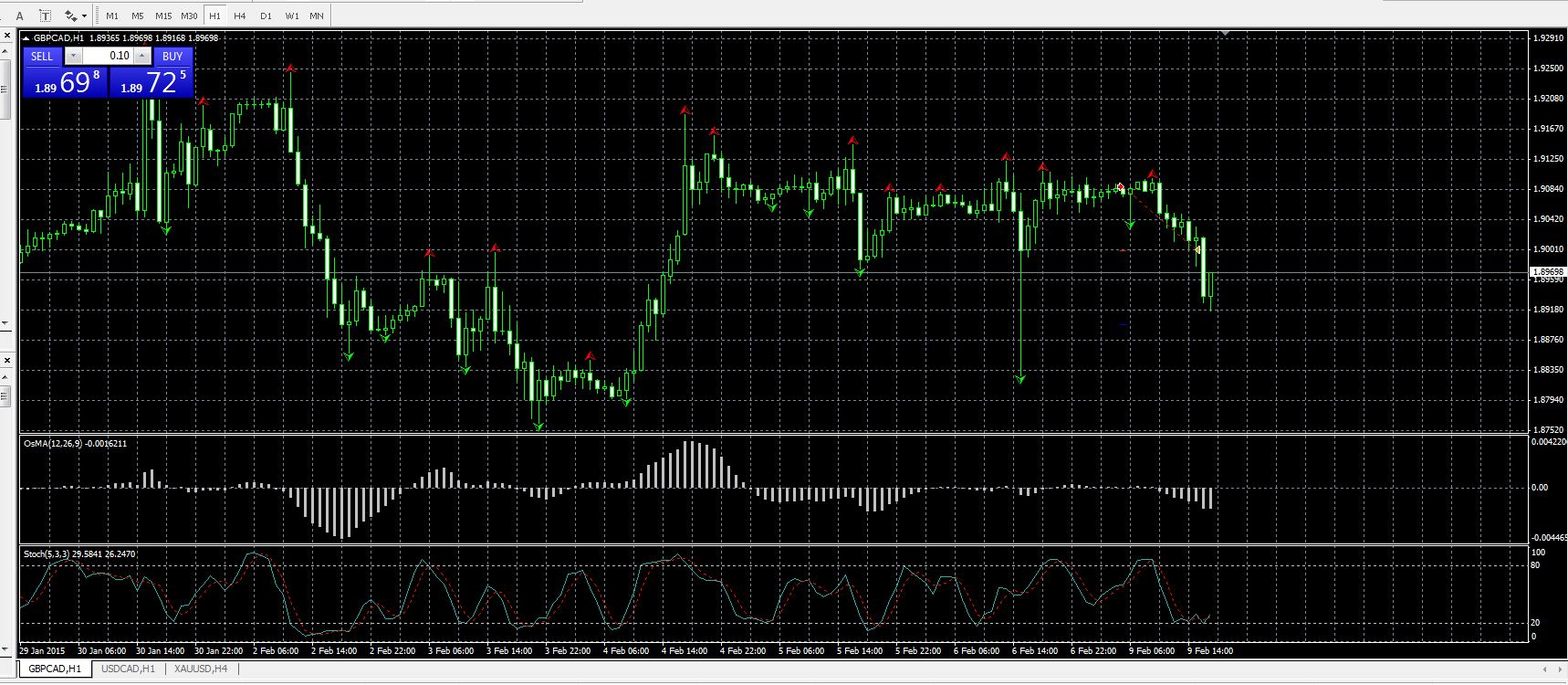Click the stochastic scale value 20
Viewport: 1568px width, 685px height.
point(1537,623)
